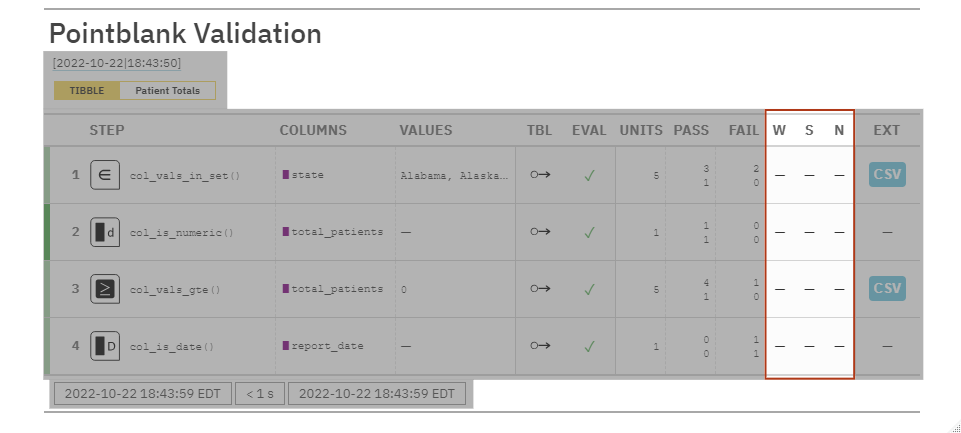
Task: Click the col_vals_in_set step icon
Action: [105, 175]
